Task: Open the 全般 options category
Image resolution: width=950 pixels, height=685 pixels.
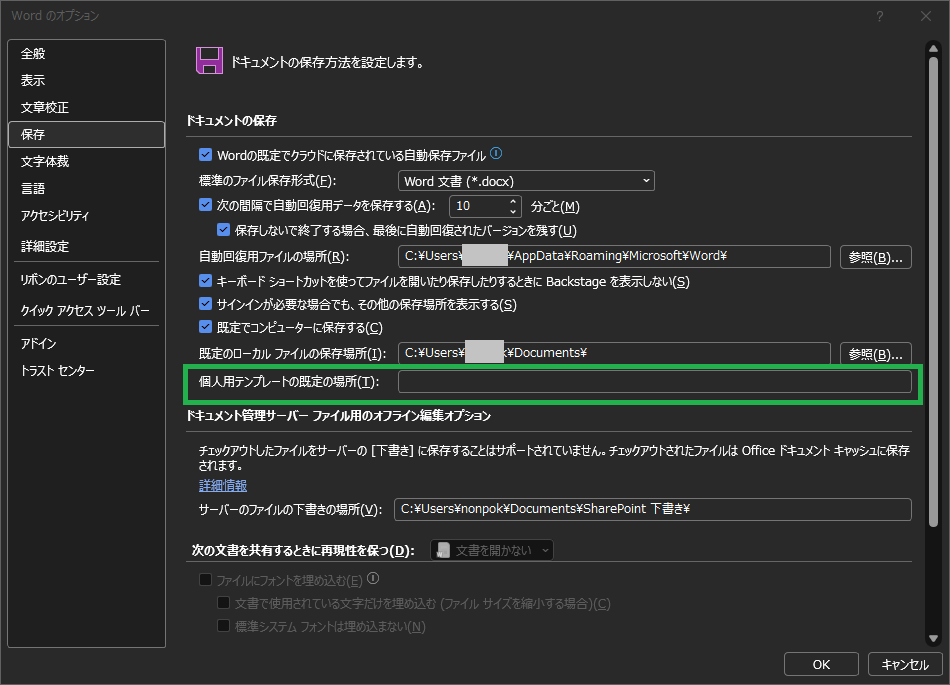Action: point(87,53)
